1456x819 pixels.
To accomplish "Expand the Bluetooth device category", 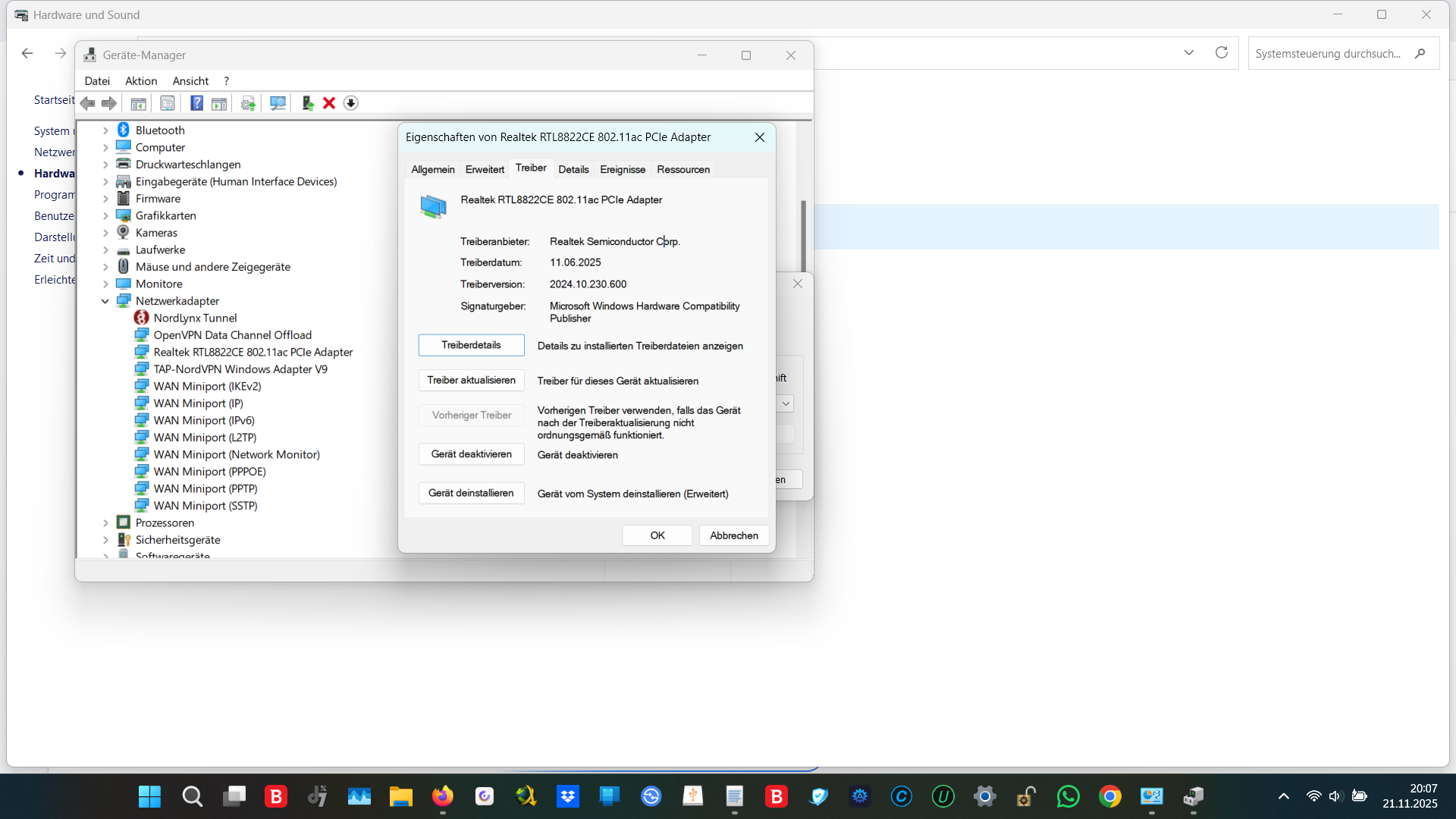I will (105, 130).
